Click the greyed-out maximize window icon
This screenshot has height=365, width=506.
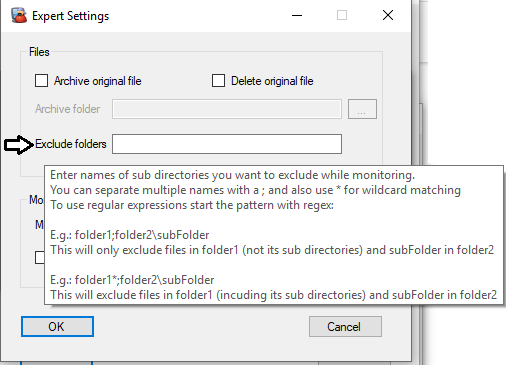[x=342, y=15]
